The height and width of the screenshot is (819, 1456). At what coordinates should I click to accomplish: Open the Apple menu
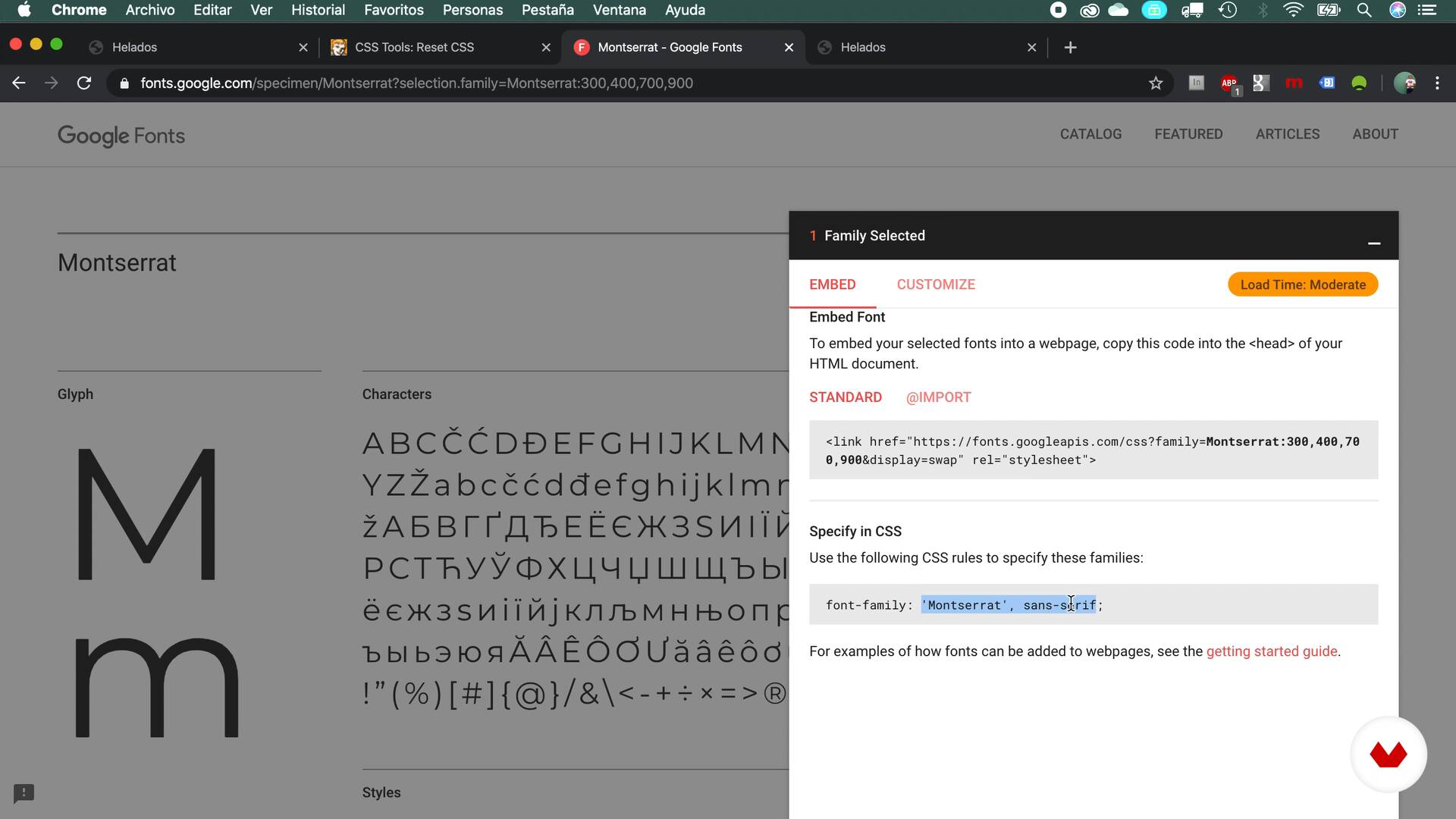24,10
